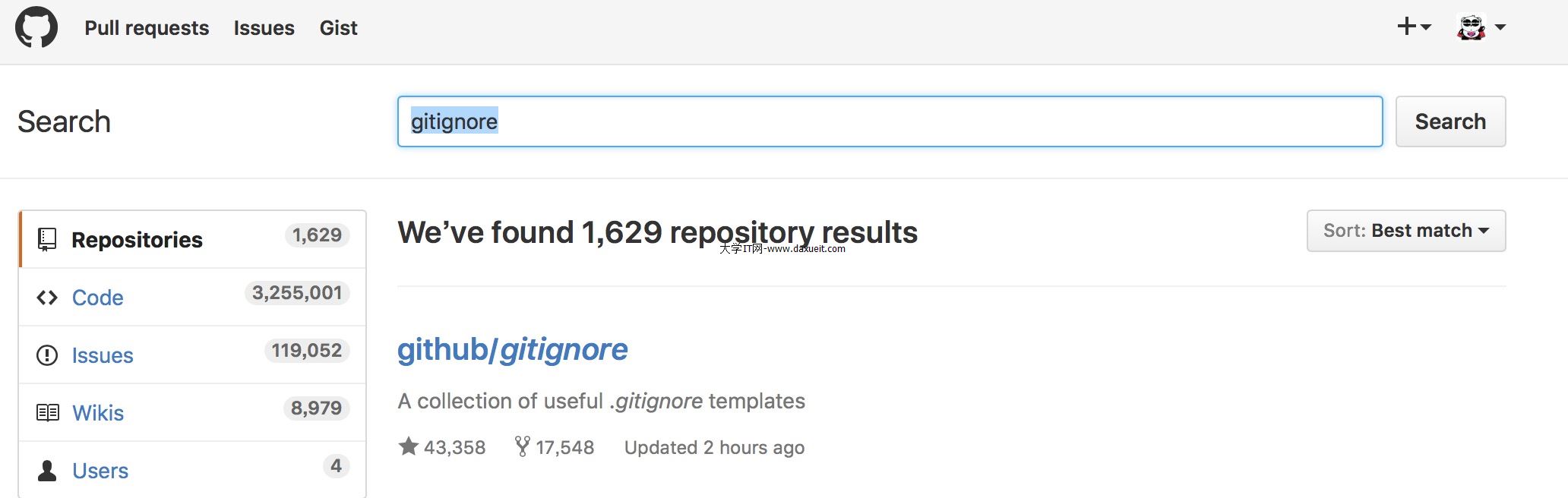
Task: Switch to Wikis search results
Action: point(97,413)
